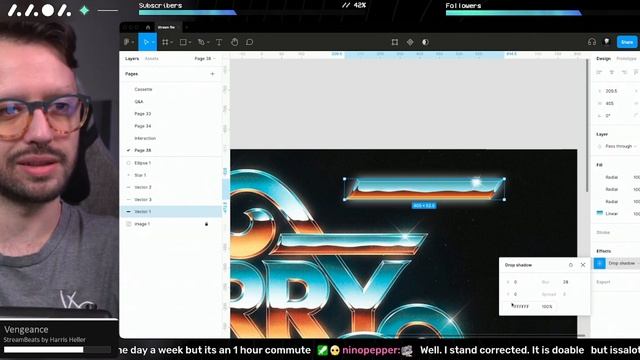This screenshot has height=360, width=640.
Task: Click the selected vector shape on canvas
Action: tap(424, 189)
